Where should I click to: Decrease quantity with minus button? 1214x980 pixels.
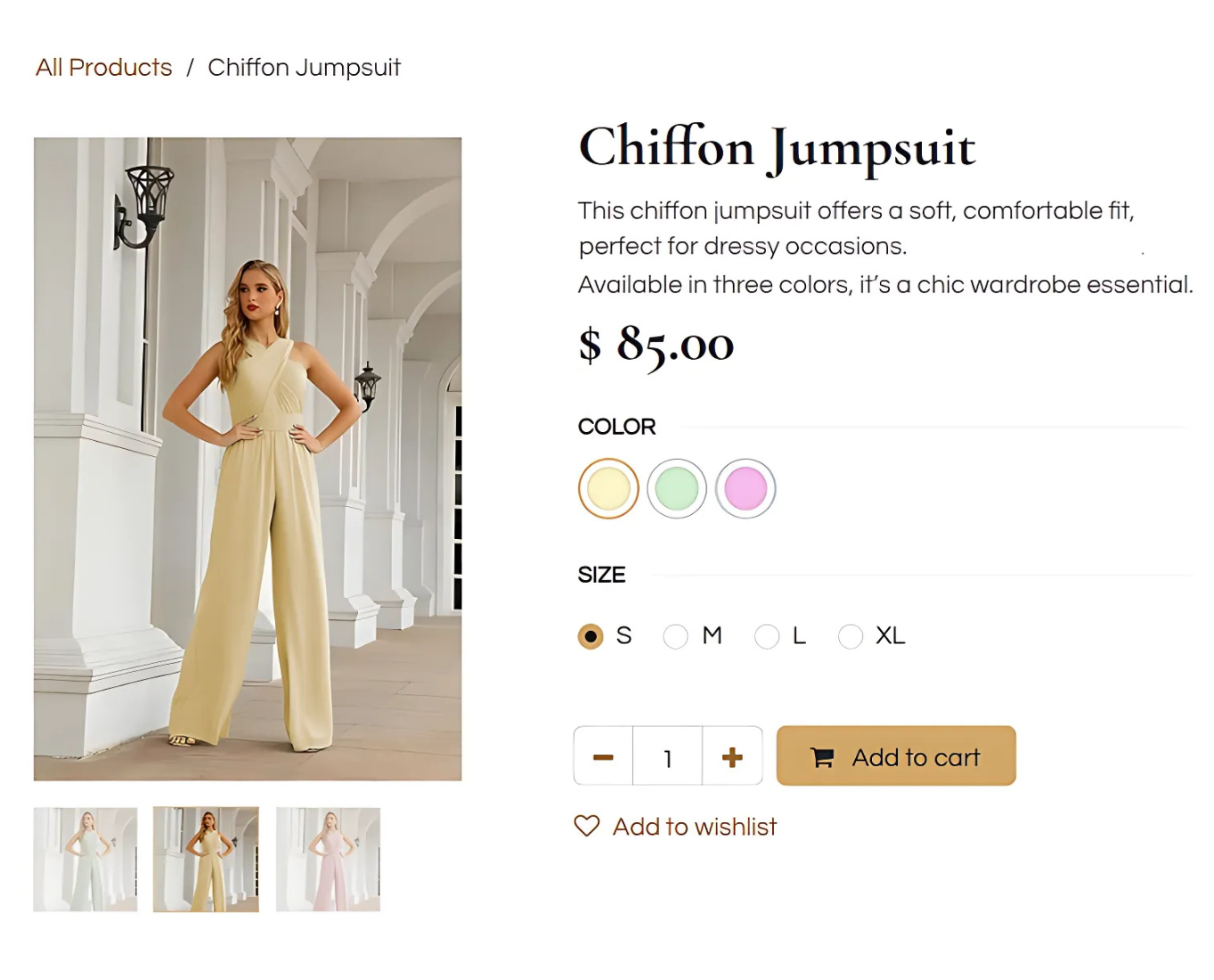click(603, 757)
